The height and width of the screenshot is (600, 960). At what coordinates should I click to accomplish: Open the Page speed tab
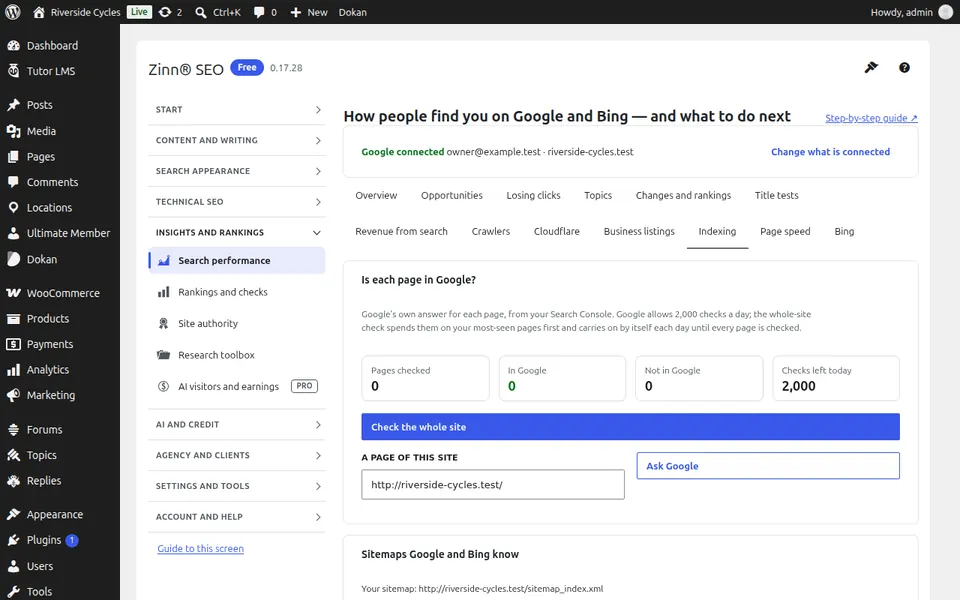click(785, 231)
